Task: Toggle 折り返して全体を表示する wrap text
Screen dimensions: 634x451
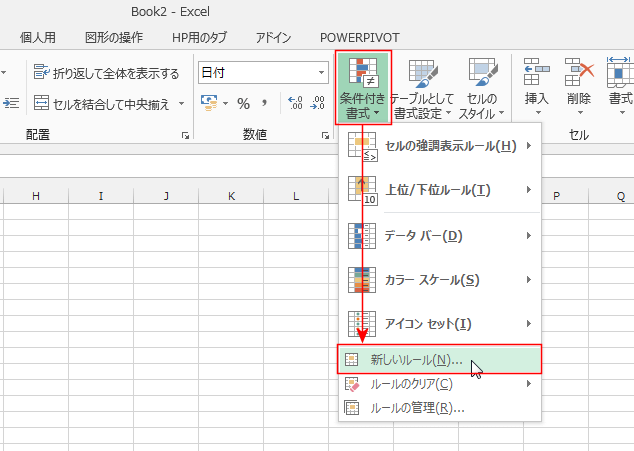Action: click(106, 73)
